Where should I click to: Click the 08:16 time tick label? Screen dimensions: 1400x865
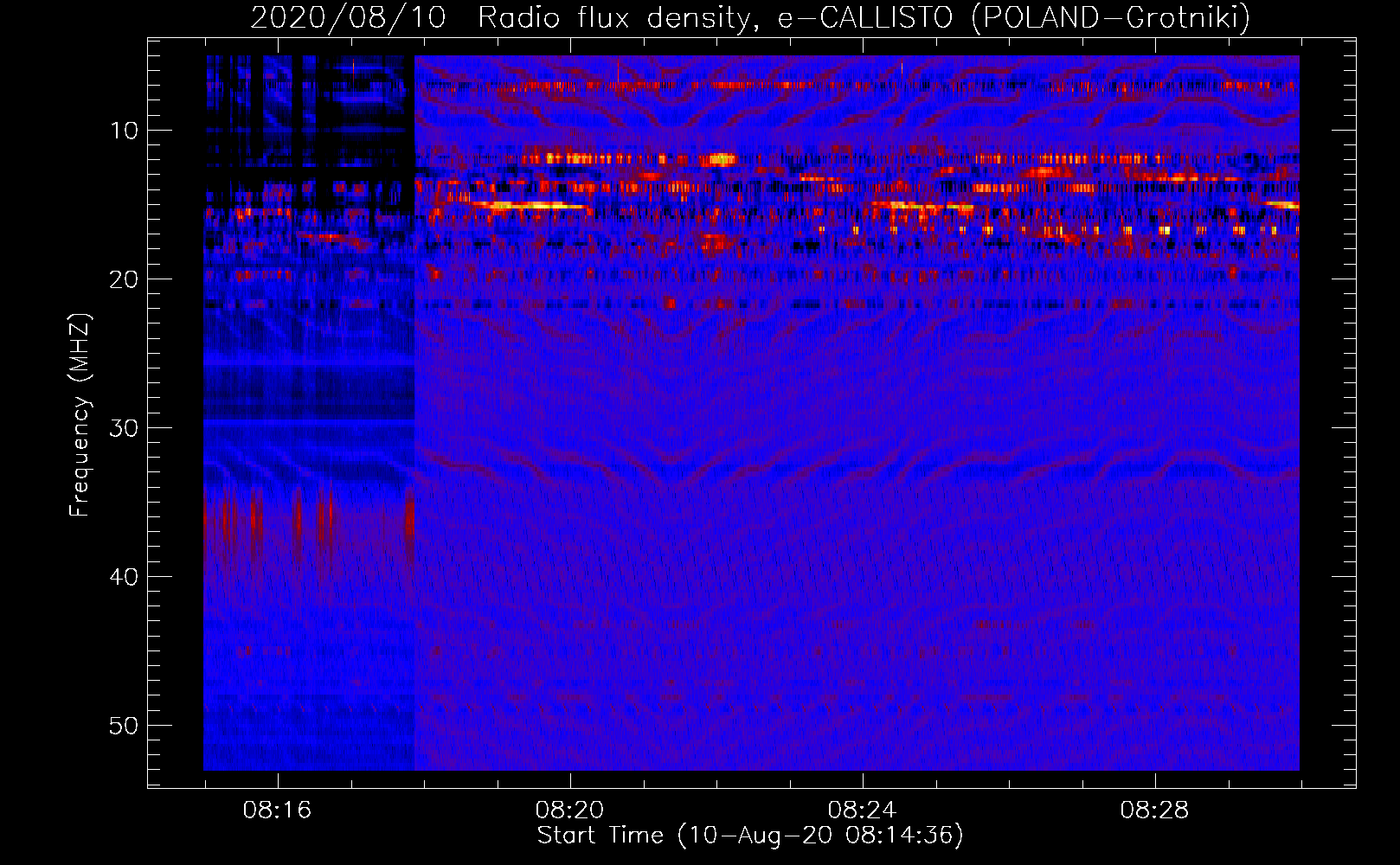click(x=277, y=811)
